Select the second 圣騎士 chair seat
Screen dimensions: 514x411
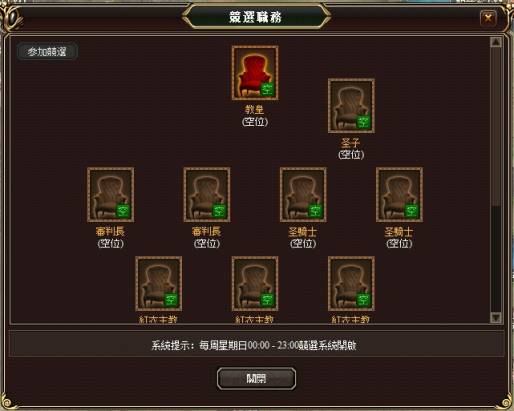(x=399, y=195)
